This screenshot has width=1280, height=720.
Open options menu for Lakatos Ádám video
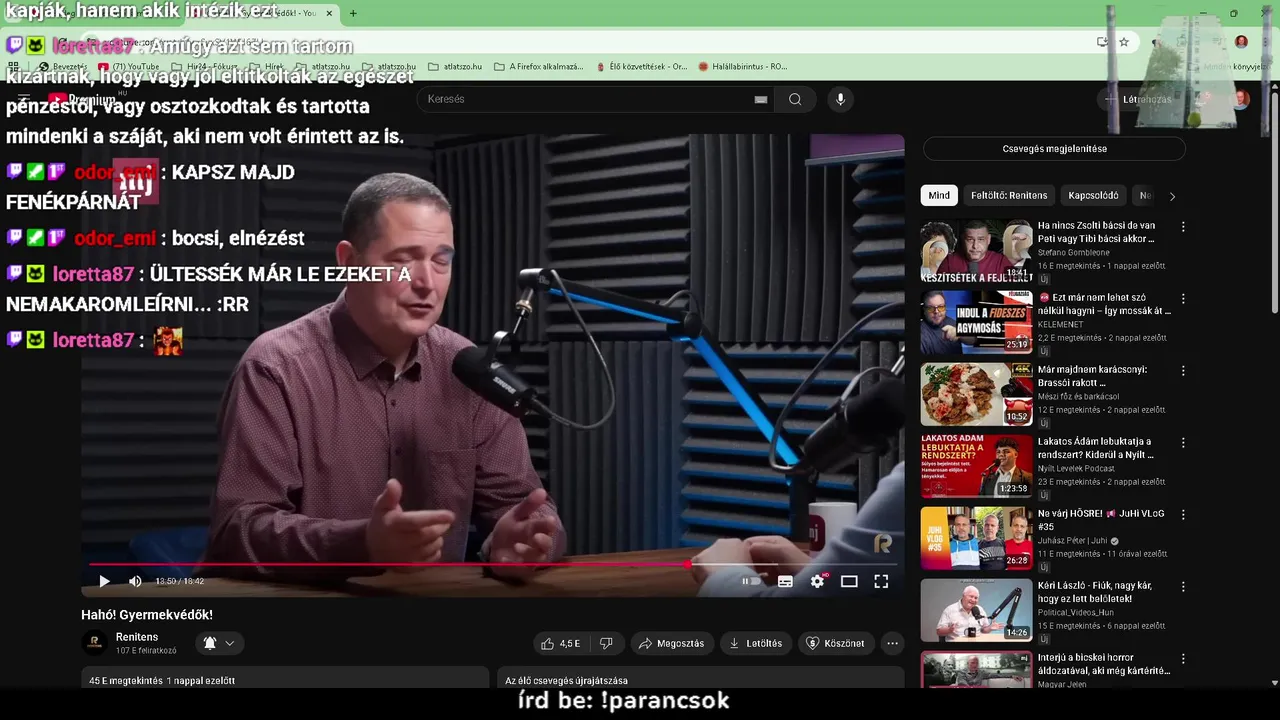click(1183, 443)
